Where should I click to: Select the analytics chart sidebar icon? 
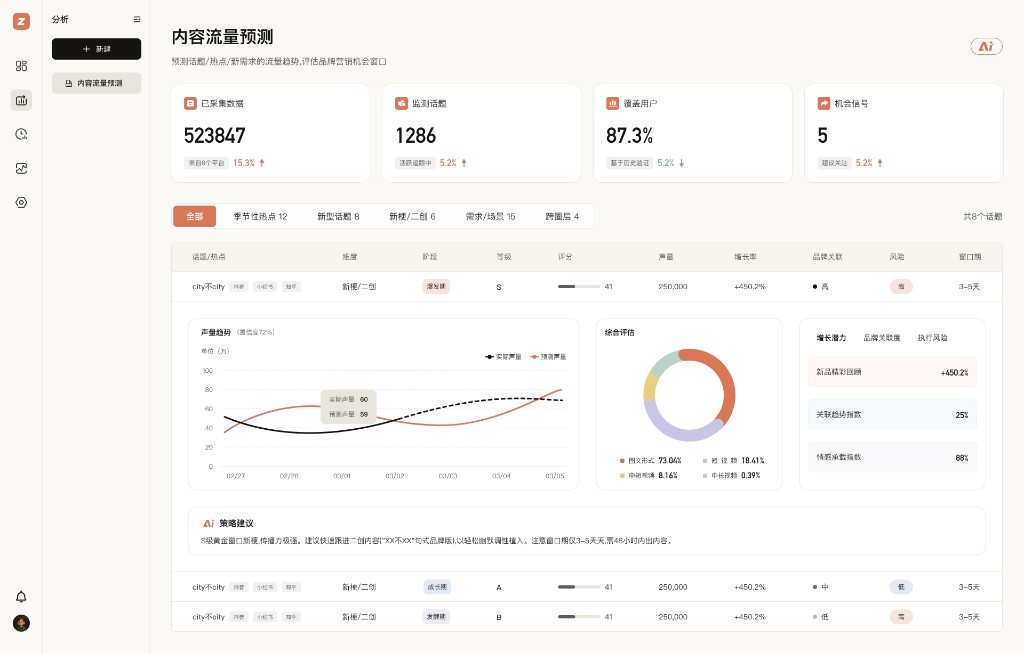(21, 100)
